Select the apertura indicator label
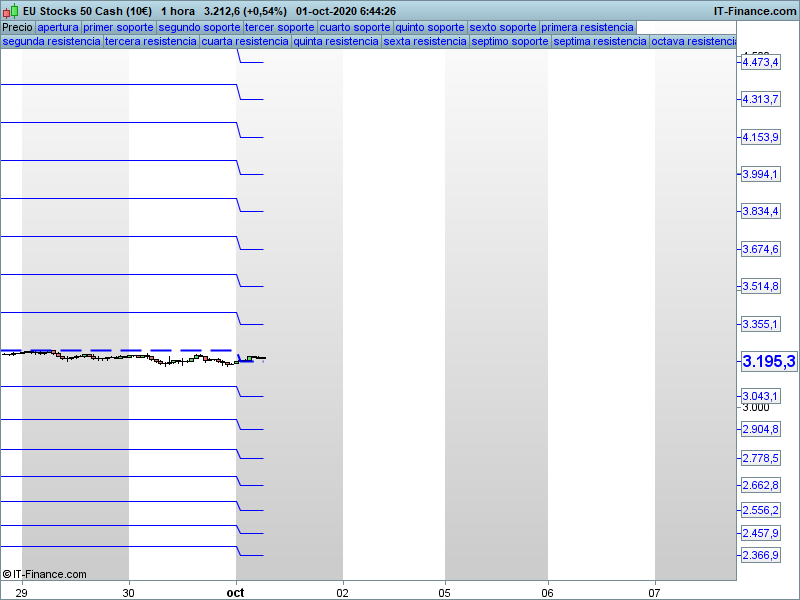 pos(58,27)
